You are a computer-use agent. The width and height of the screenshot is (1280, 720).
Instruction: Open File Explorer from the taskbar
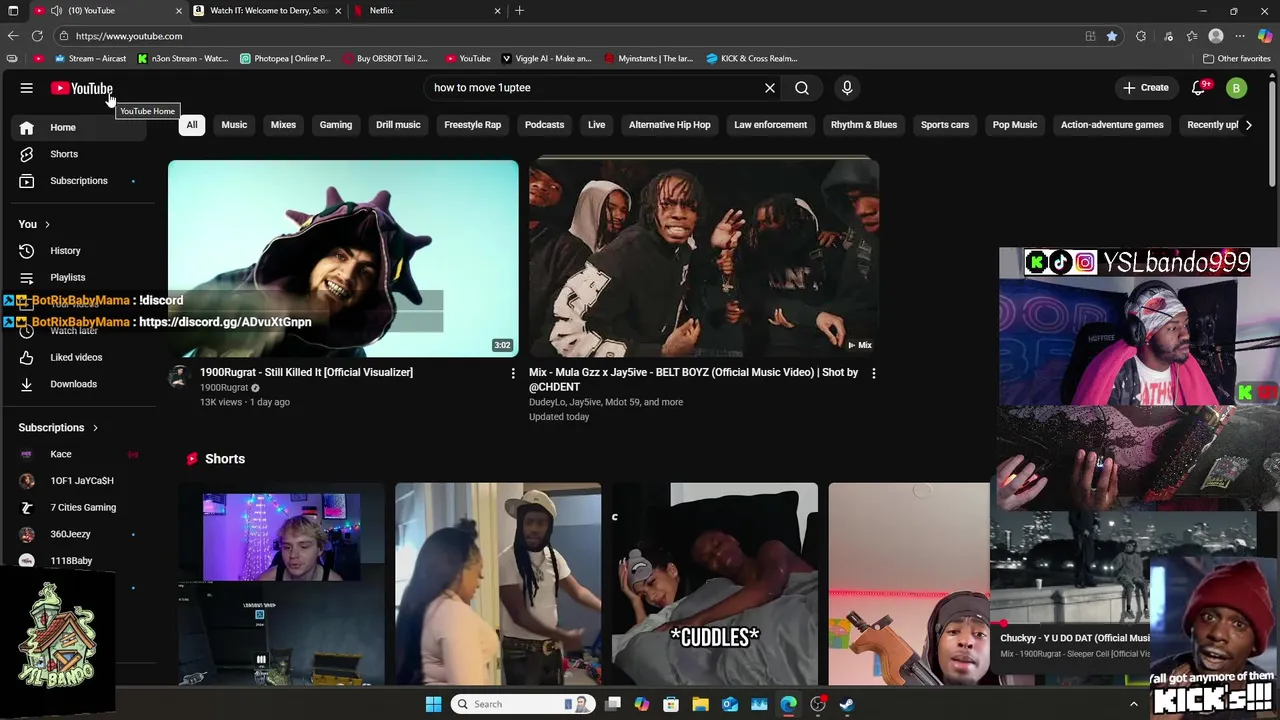point(700,704)
